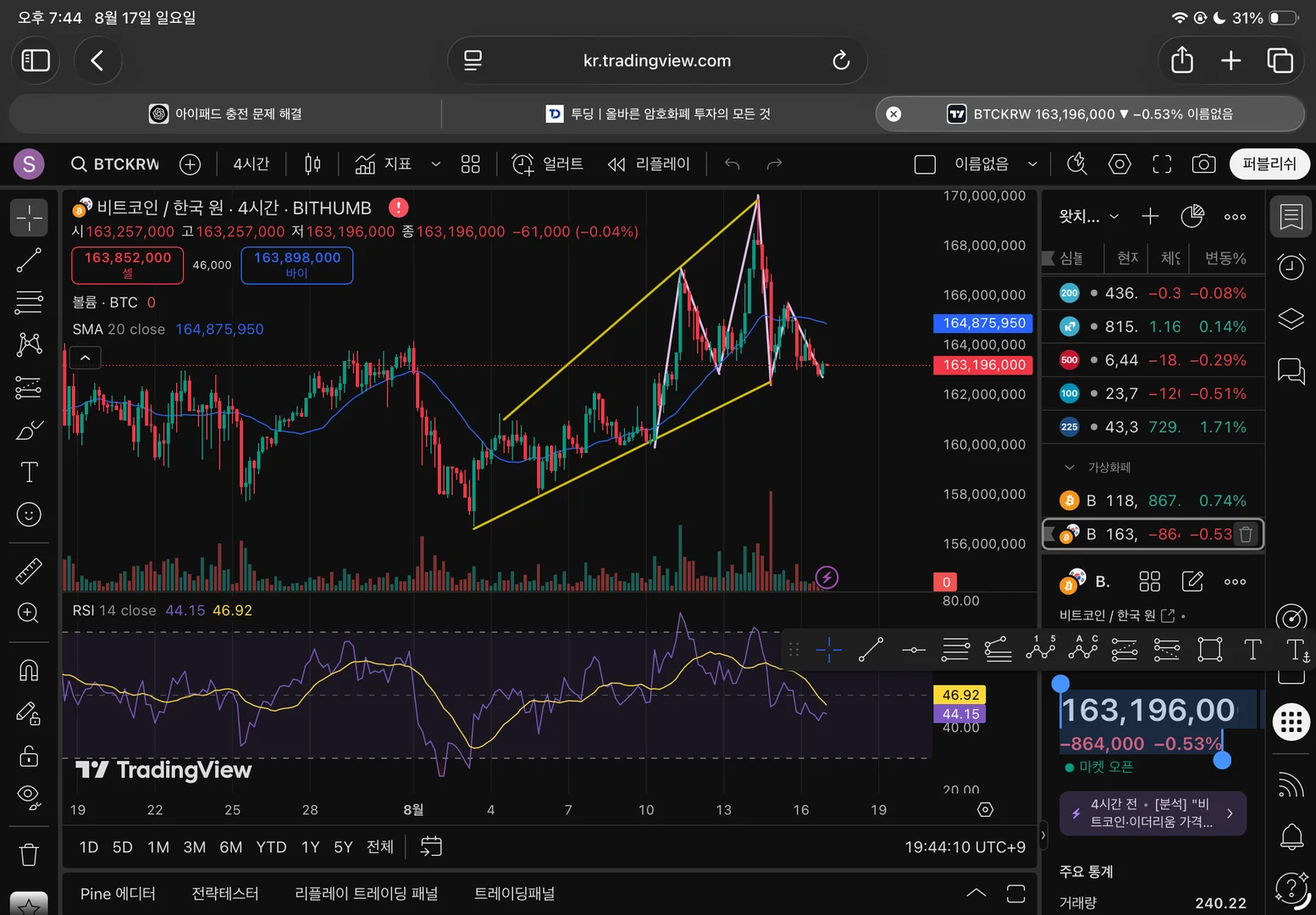Image resolution: width=1316 pixels, height=915 pixels.
Task: Open the emoji sticker tool
Action: click(x=29, y=514)
